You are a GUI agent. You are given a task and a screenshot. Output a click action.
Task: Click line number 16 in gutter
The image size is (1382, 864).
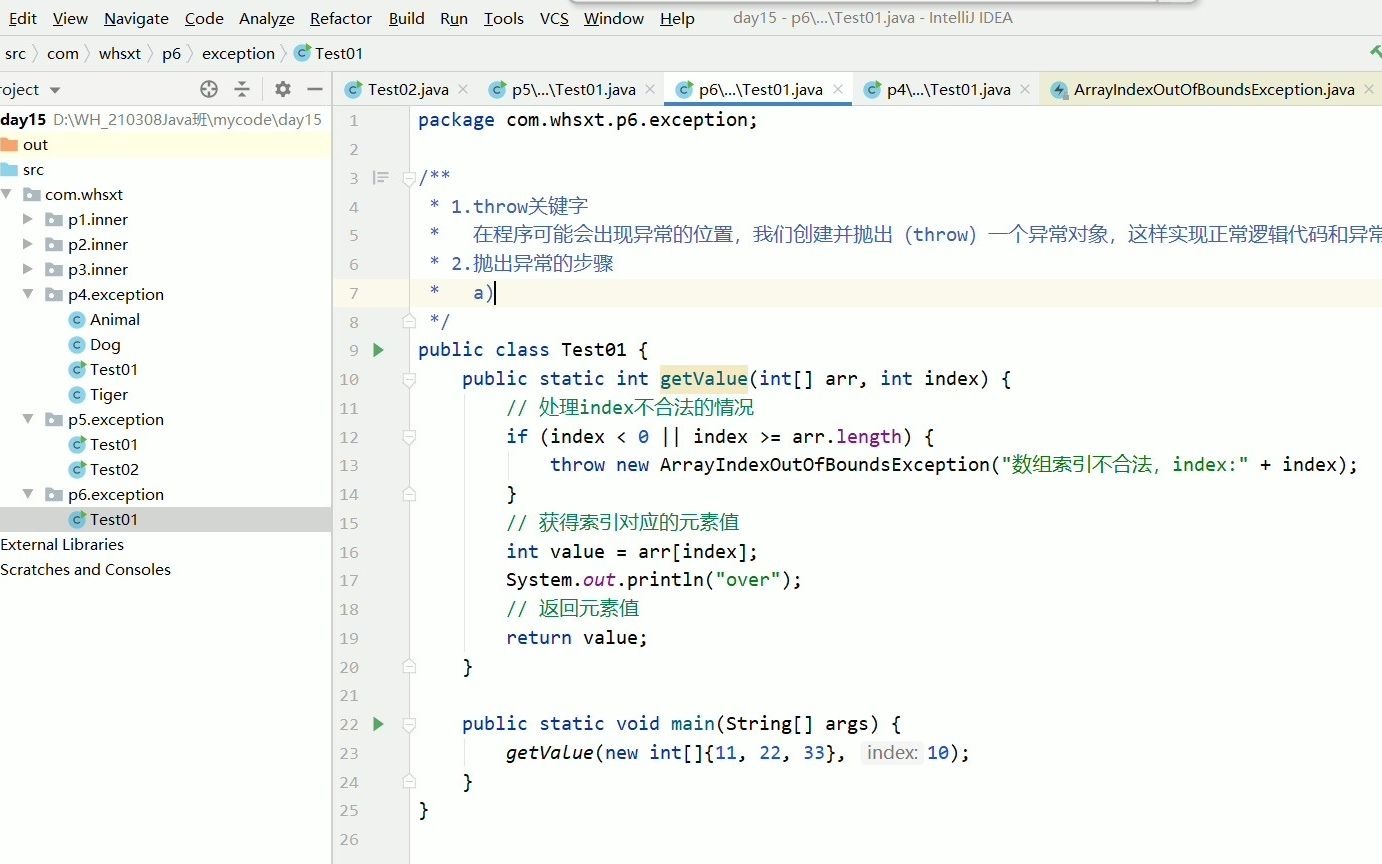click(348, 552)
